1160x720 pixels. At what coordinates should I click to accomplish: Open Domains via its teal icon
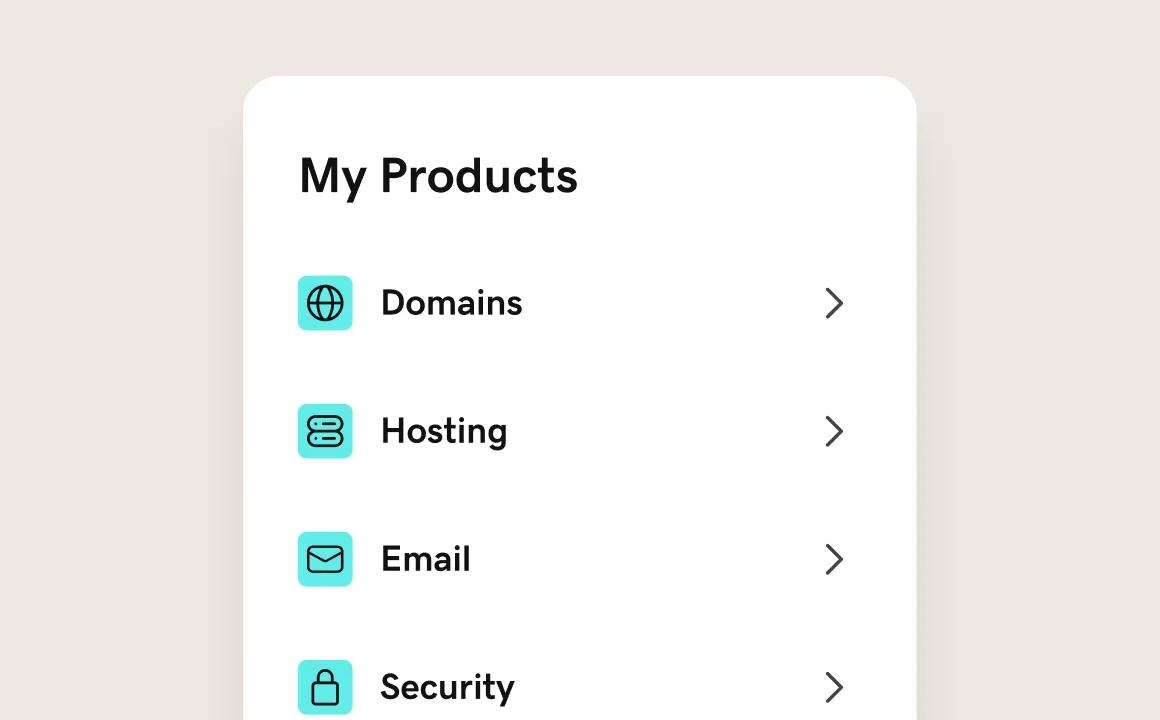click(325, 303)
